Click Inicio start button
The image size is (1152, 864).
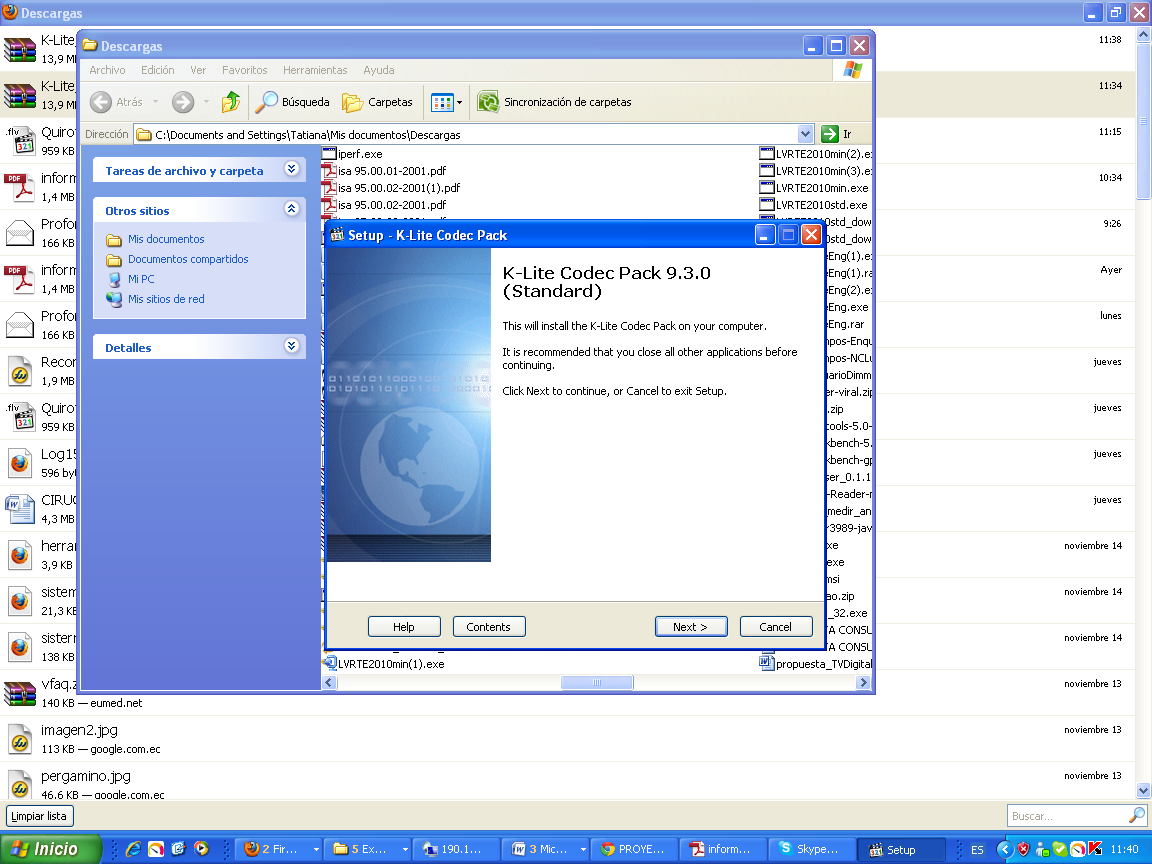coord(50,849)
